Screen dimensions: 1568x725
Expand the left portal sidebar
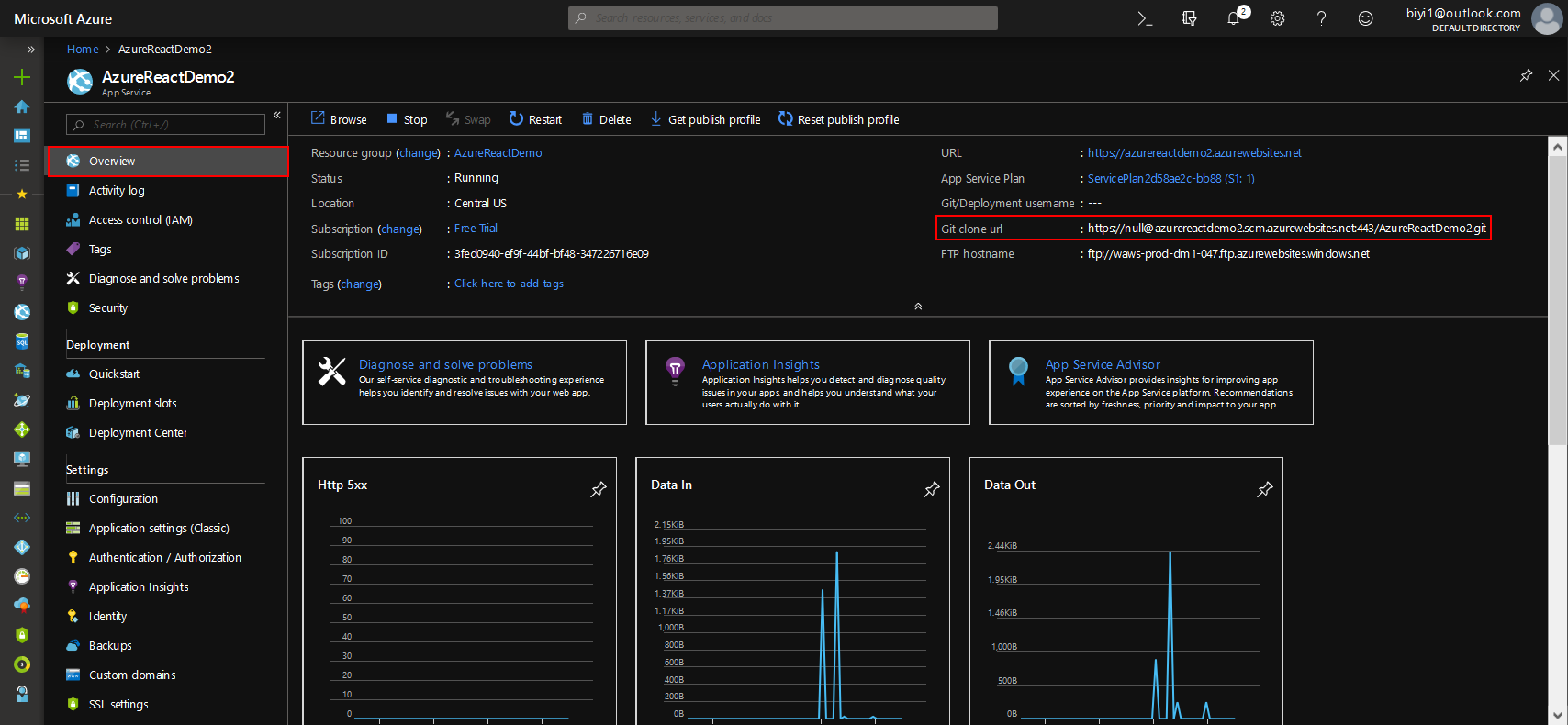click(31, 50)
